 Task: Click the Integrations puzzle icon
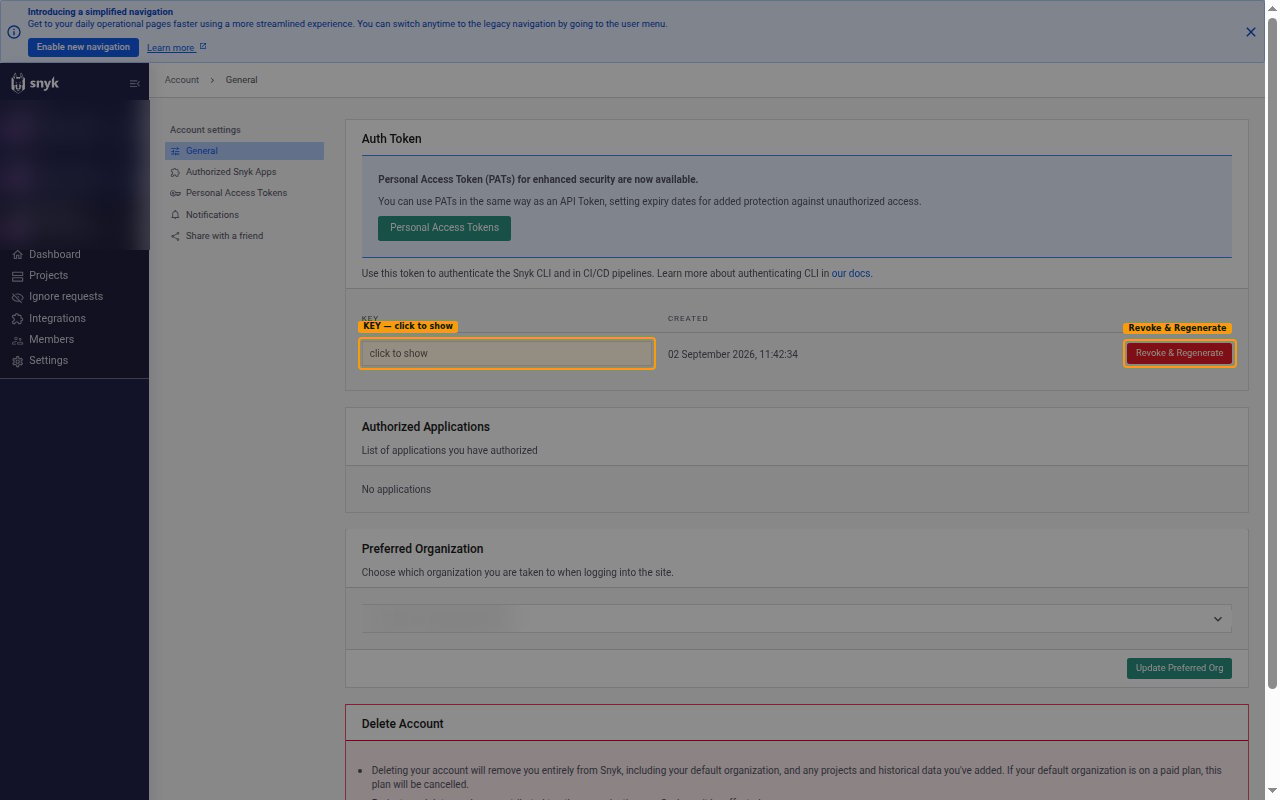[x=17, y=318]
